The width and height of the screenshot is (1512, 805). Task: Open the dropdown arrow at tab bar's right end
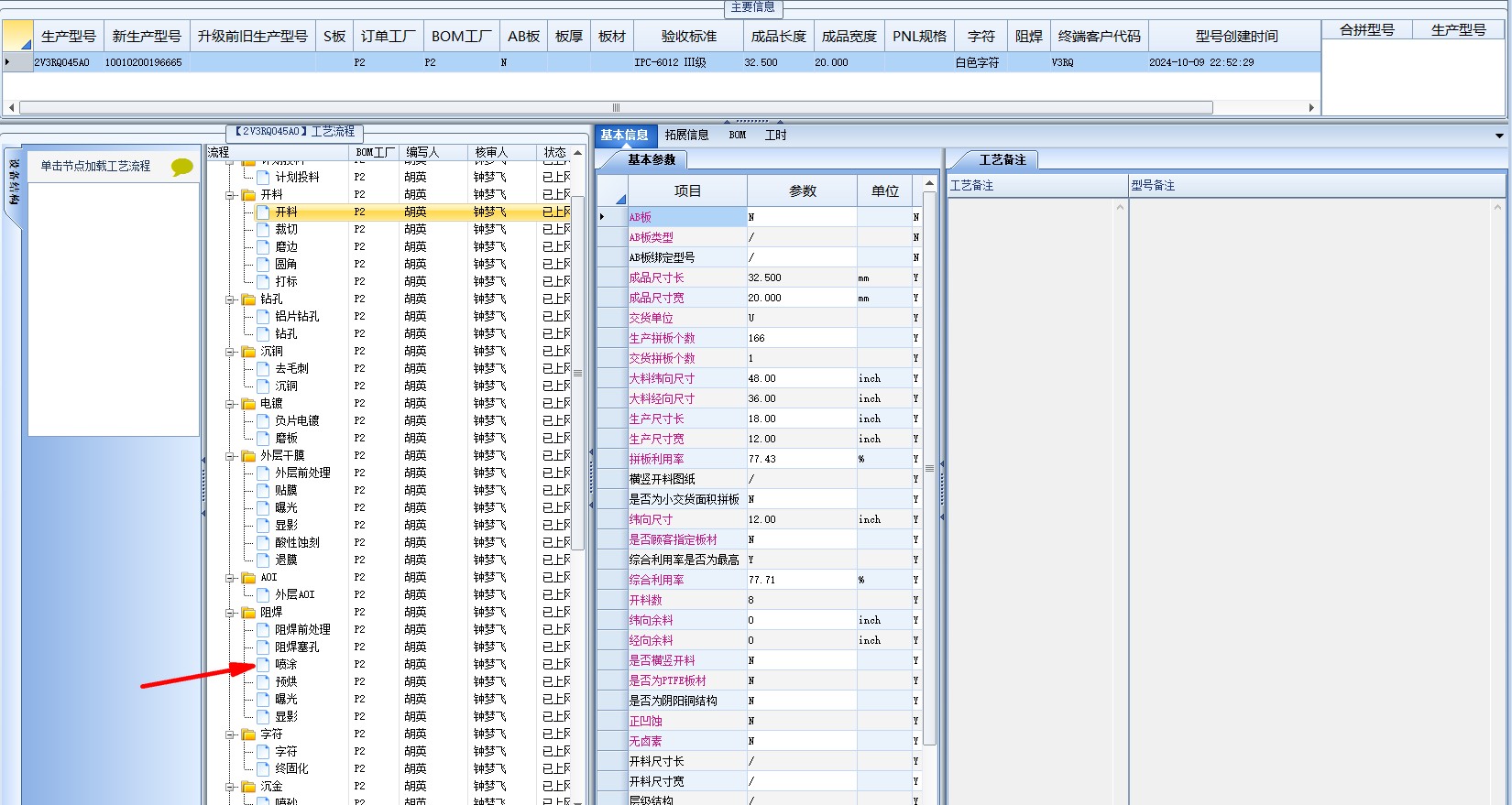click(x=1499, y=136)
